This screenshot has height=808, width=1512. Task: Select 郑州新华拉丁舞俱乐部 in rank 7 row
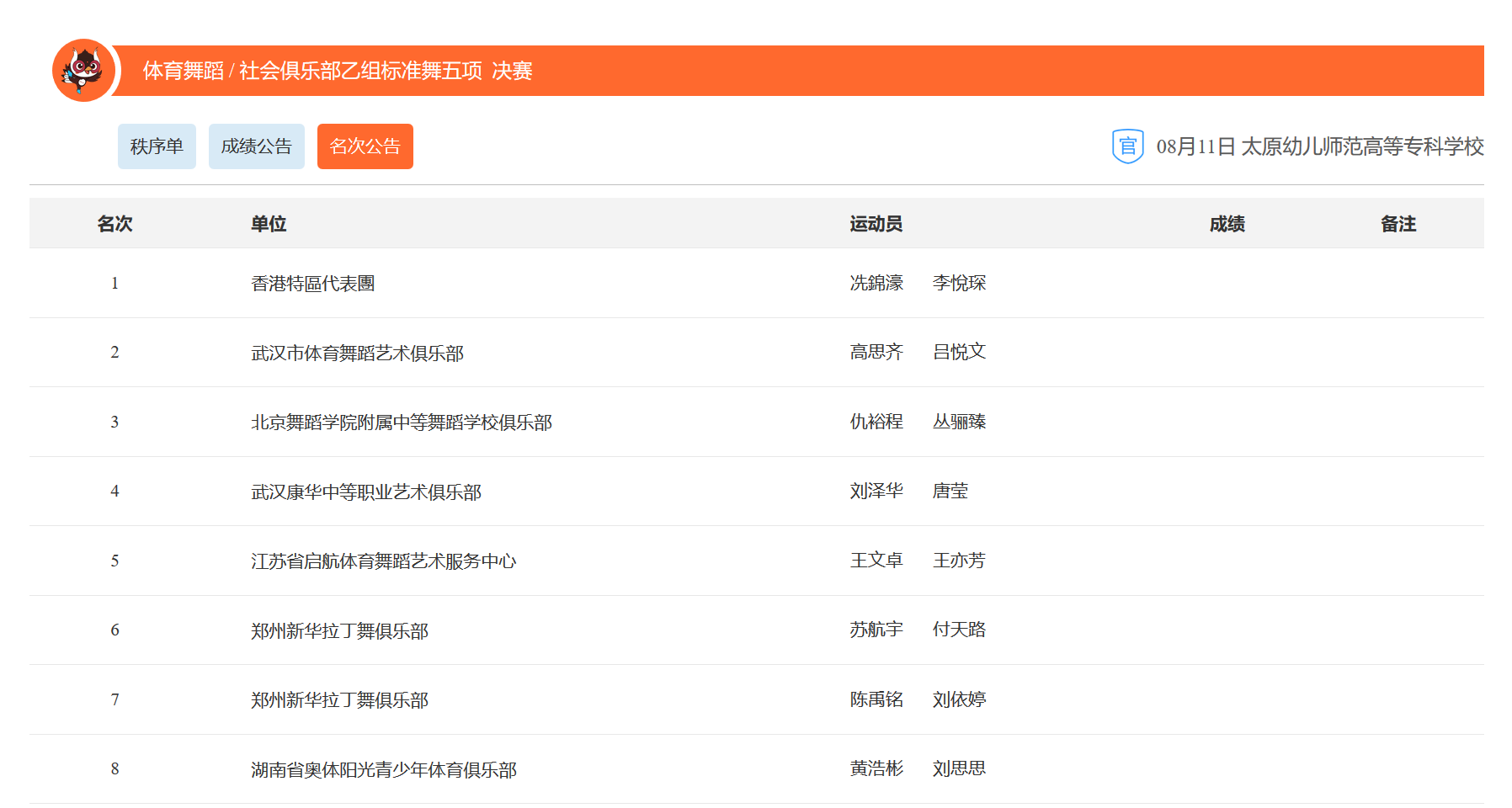340,700
